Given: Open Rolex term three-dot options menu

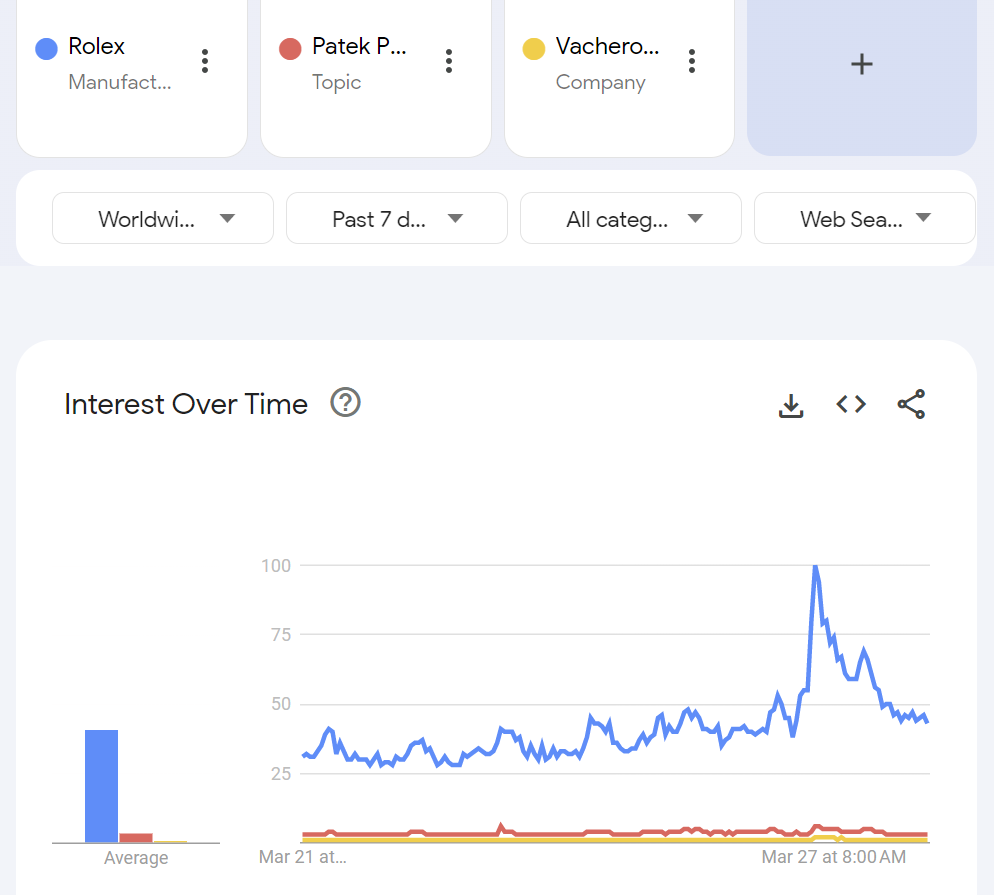Looking at the screenshot, I should [x=205, y=61].
